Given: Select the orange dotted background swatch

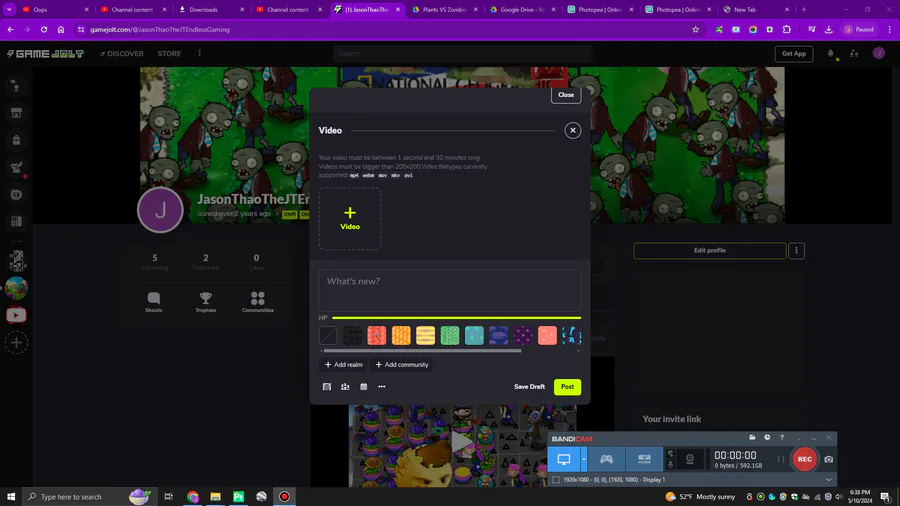Looking at the screenshot, I should (x=401, y=335).
